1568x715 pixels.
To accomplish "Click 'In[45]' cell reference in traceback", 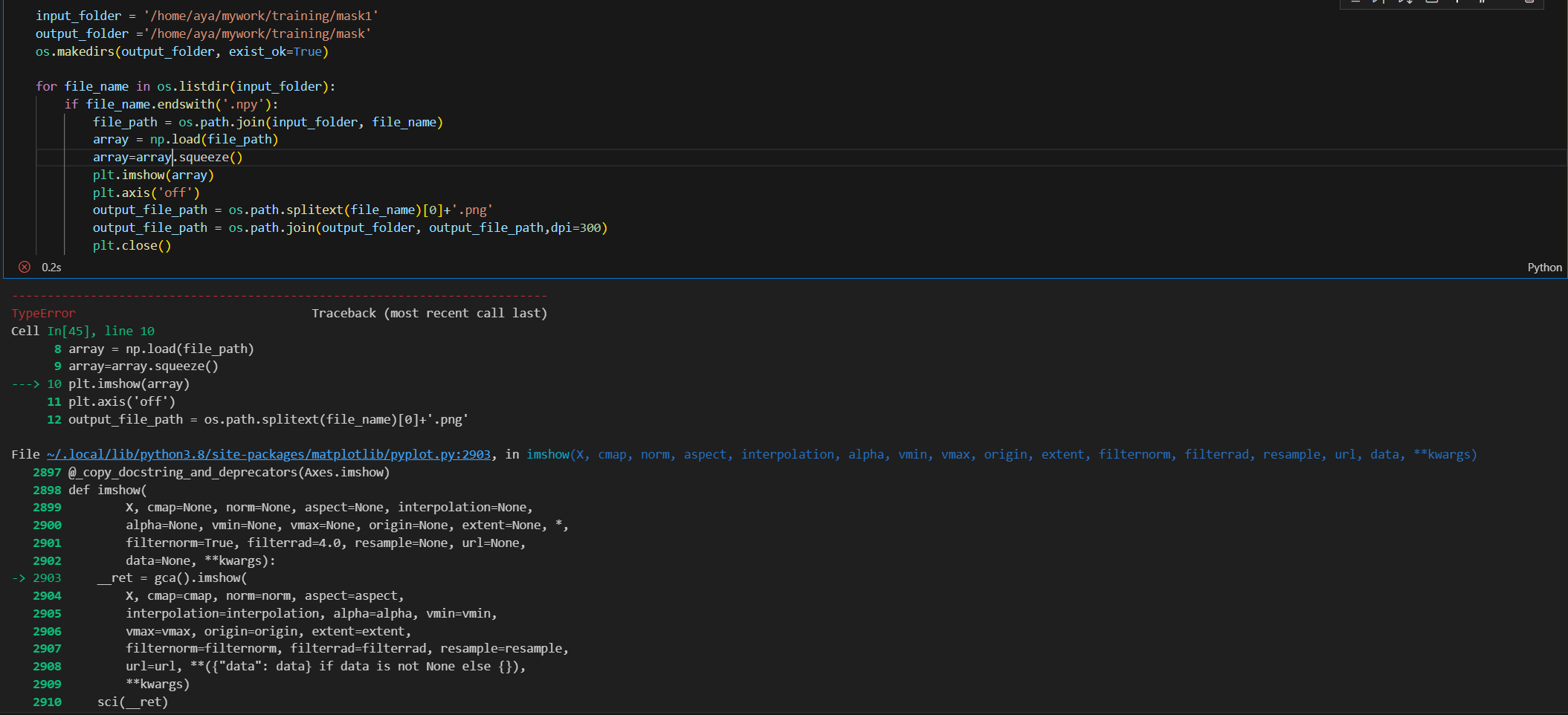I will [x=68, y=331].
